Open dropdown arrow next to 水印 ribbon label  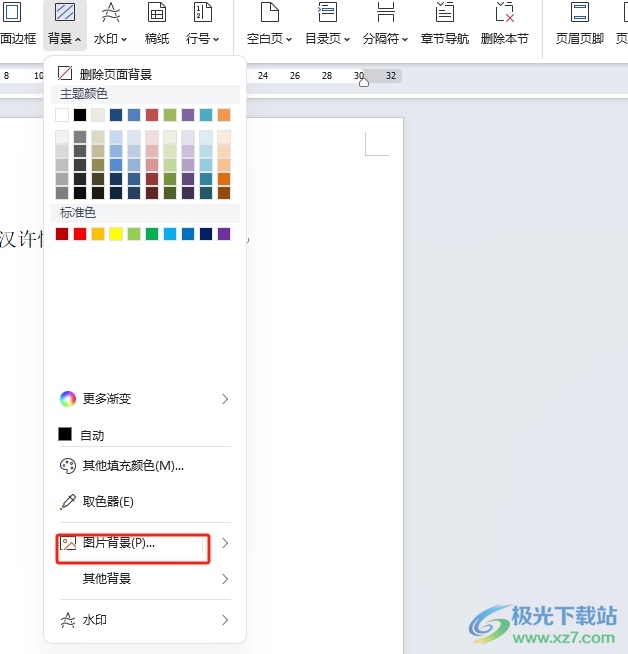point(124,40)
